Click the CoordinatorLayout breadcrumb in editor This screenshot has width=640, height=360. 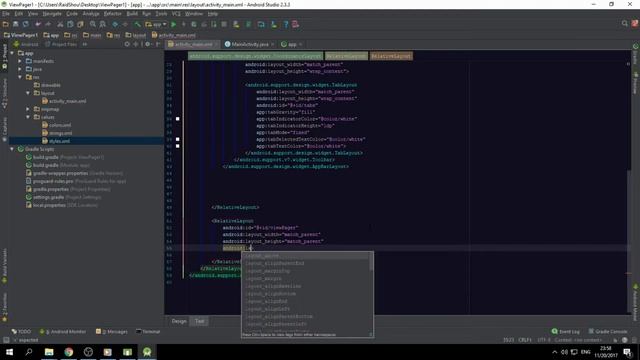click(256, 56)
